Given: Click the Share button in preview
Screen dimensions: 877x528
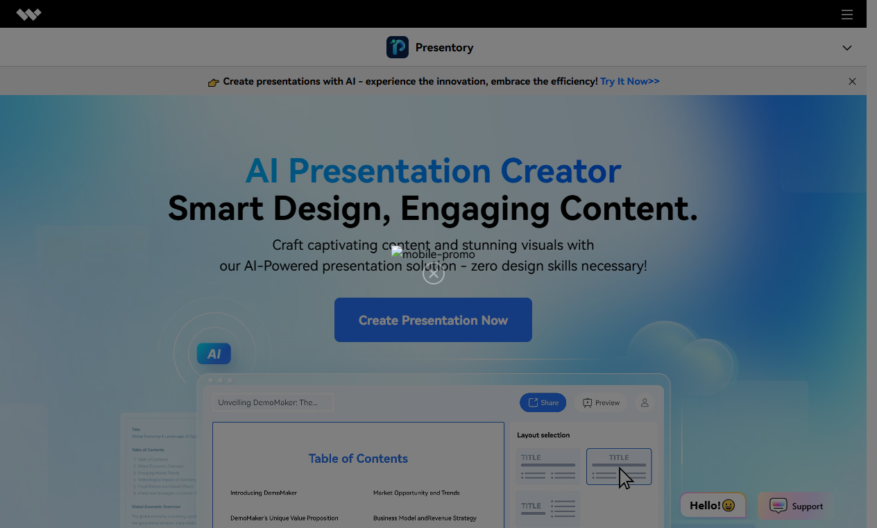Looking at the screenshot, I should pos(543,402).
